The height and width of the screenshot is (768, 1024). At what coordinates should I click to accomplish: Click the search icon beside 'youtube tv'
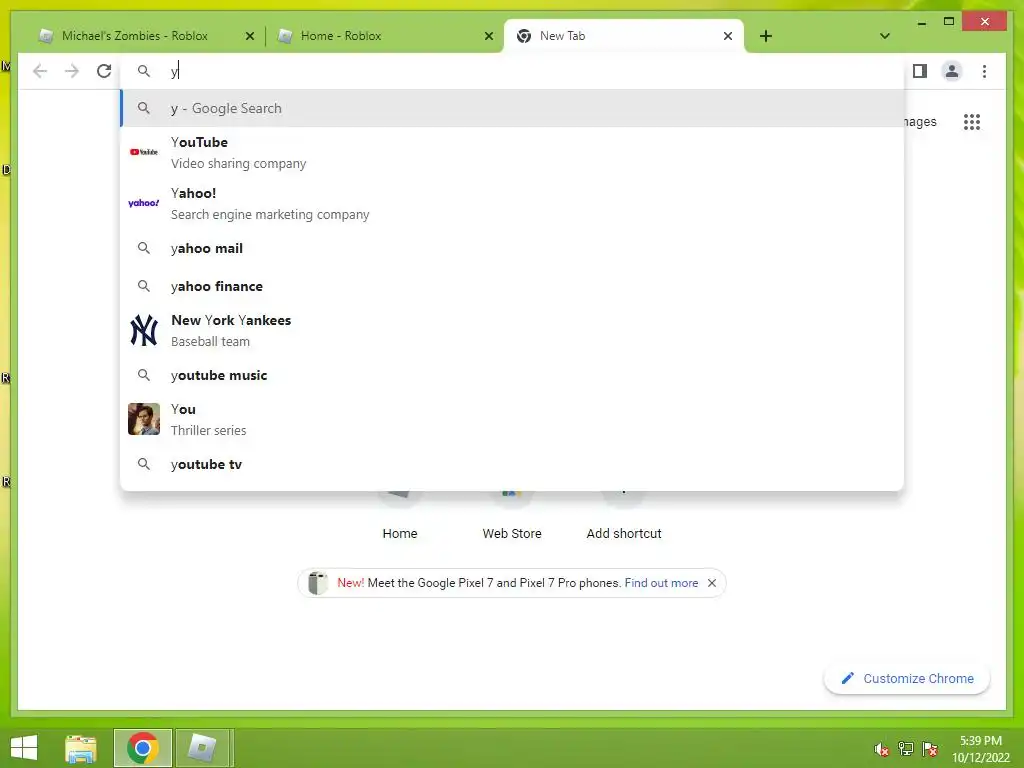[x=144, y=464]
